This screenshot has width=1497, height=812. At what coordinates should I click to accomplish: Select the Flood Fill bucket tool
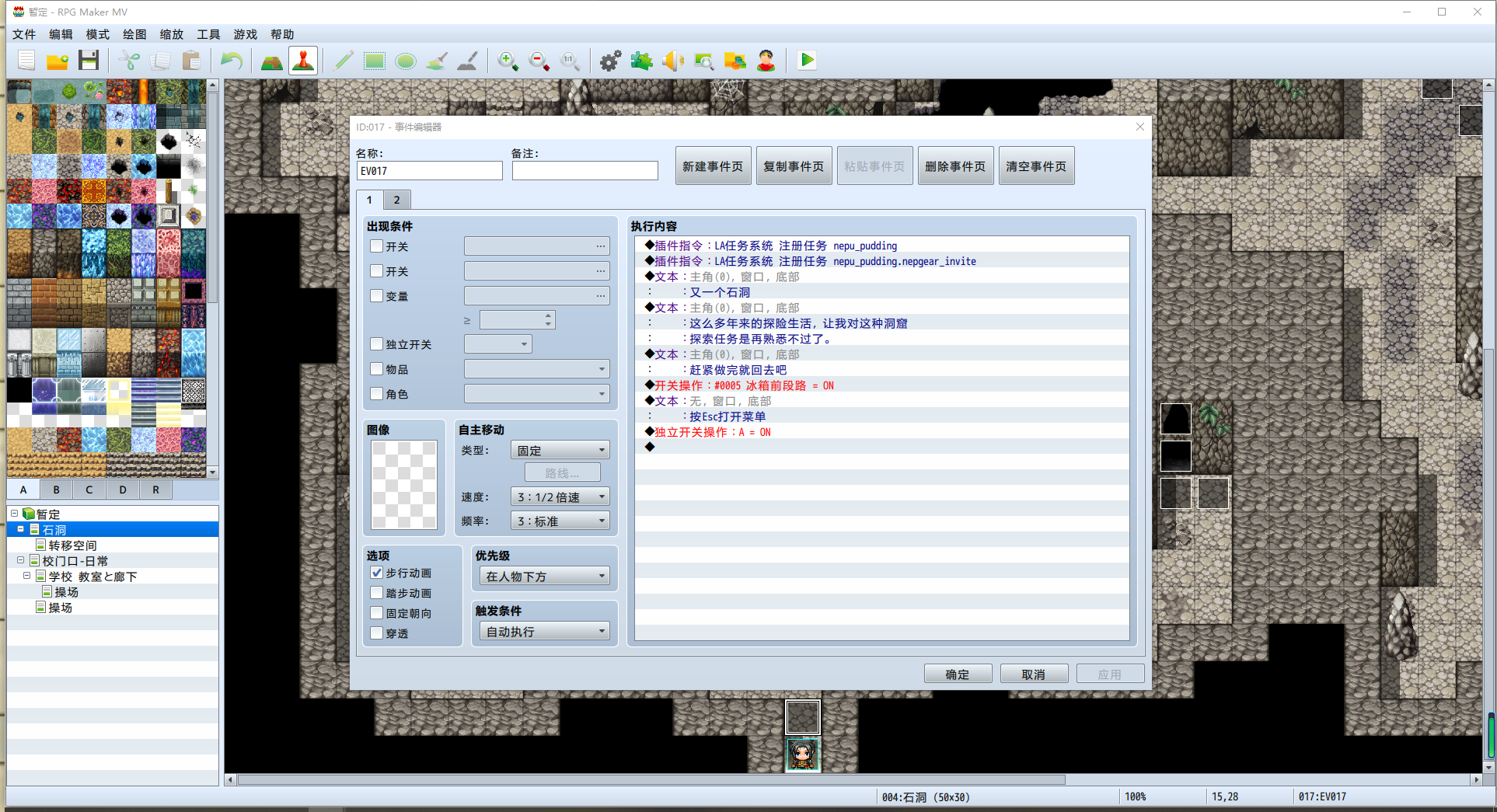(x=437, y=61)
